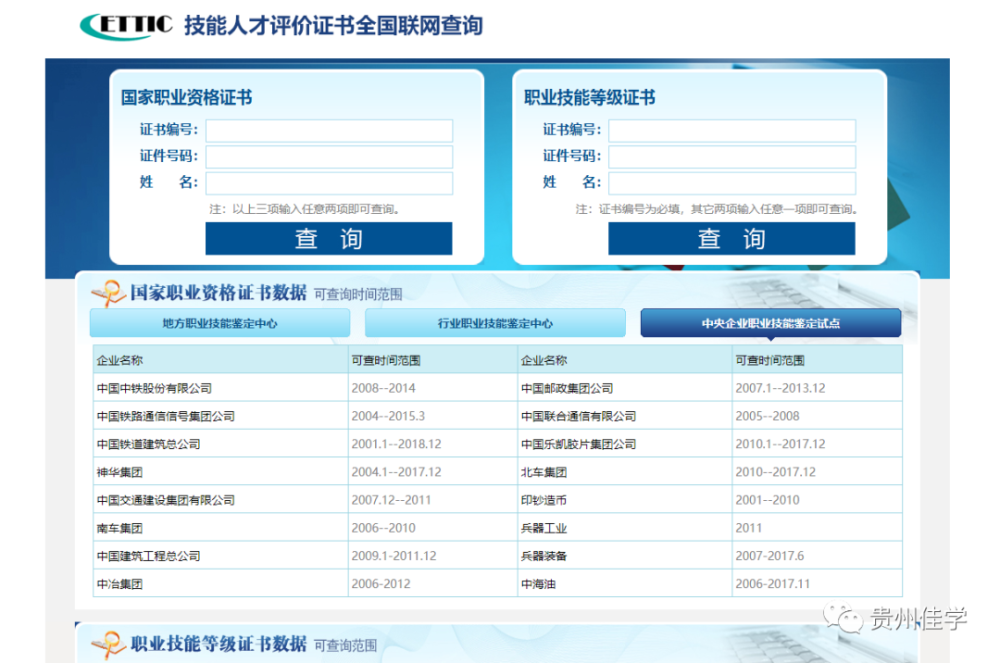Click 查询 button under 职业技能等级证书

click(x=732, y=238)
